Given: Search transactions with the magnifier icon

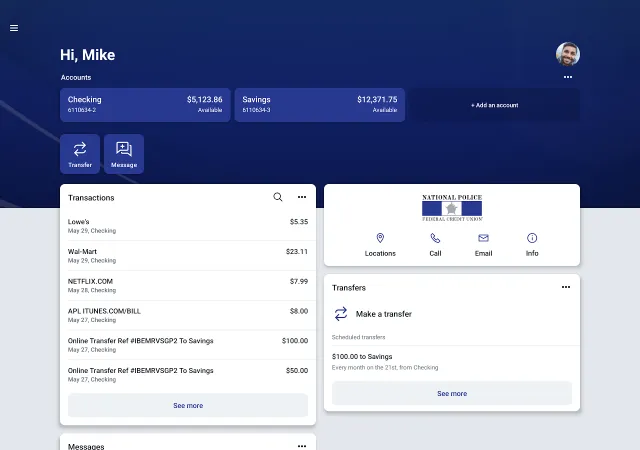Looking at the screenshot, I should pos(278,197).
